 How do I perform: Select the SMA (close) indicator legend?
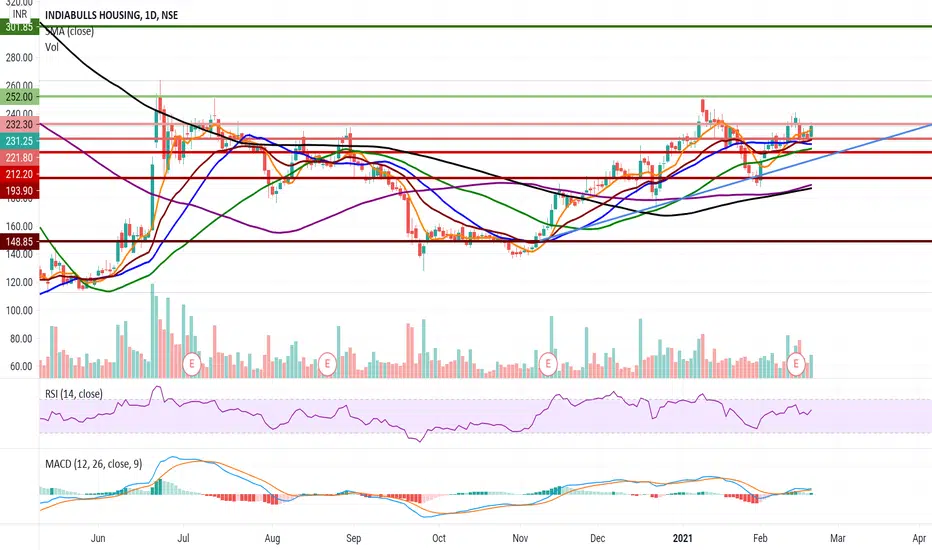click(x=70, y=32)
